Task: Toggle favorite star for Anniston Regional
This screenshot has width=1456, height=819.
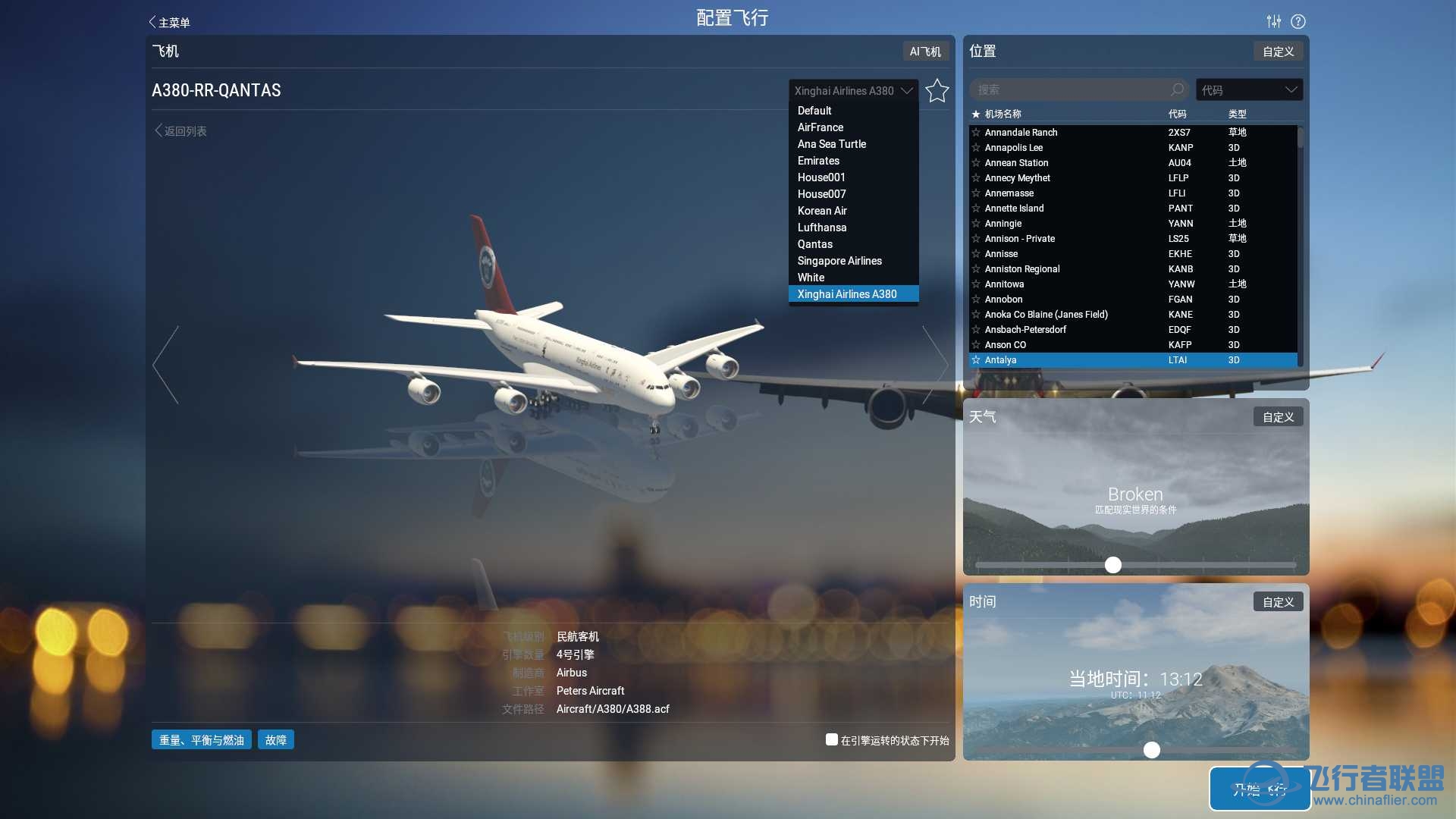Action: point(976,269)
